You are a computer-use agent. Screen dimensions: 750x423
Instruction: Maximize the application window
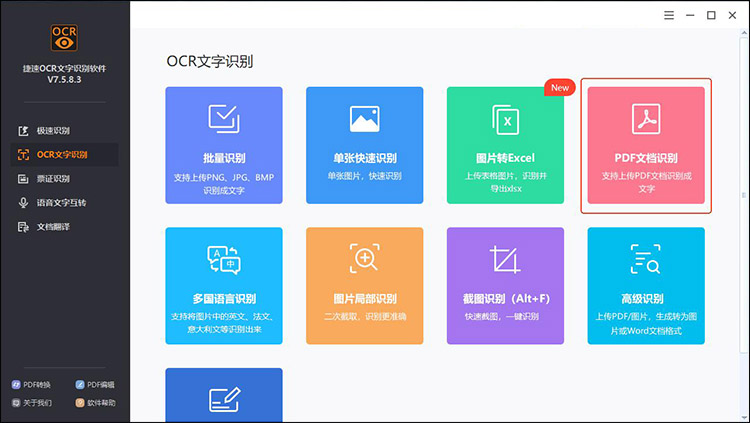[x=711, y=15]
